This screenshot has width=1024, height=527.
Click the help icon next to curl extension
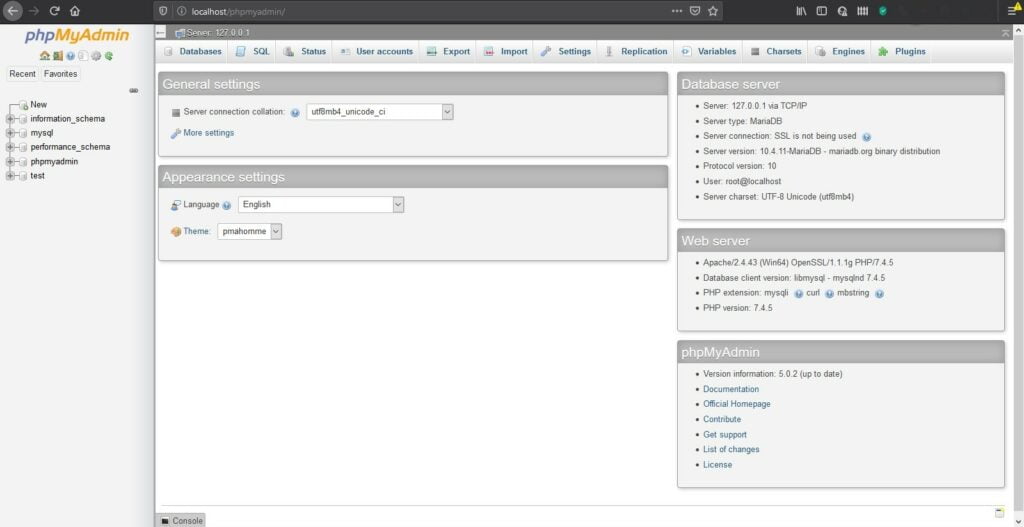(x=829, y=294)
